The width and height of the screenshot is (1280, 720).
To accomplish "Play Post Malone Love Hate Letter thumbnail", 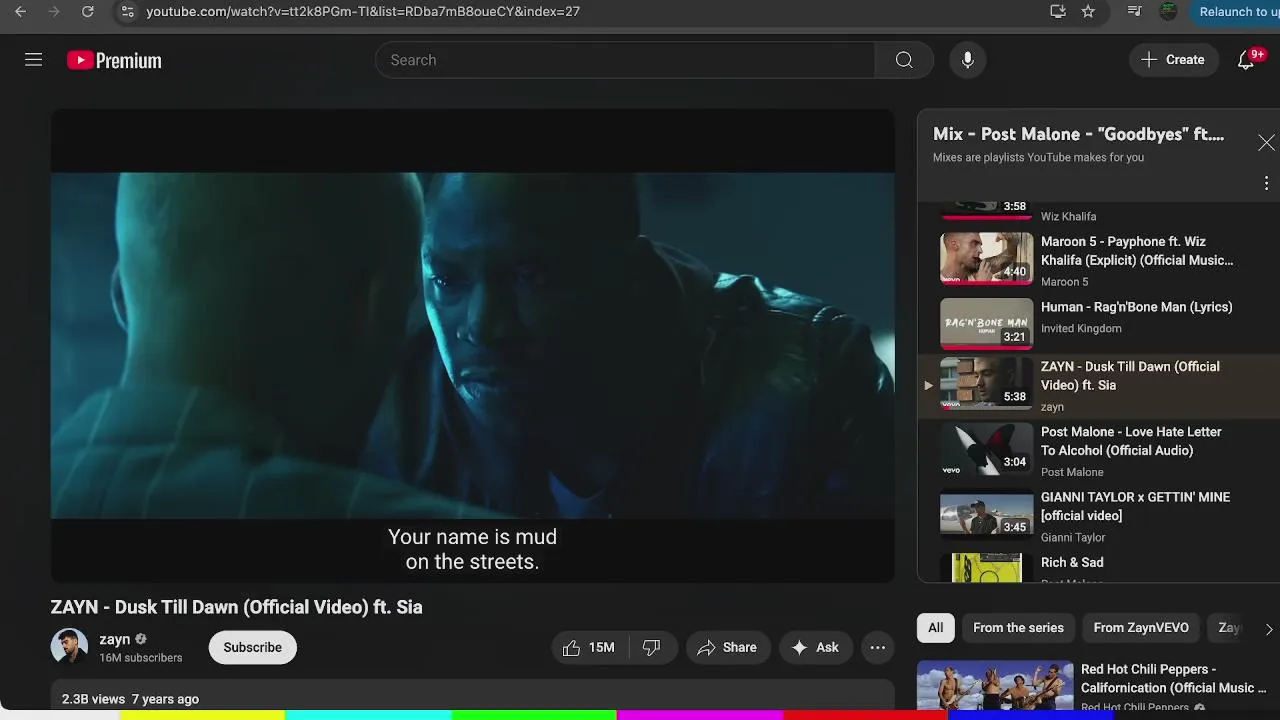I will (x=986, y=449).
